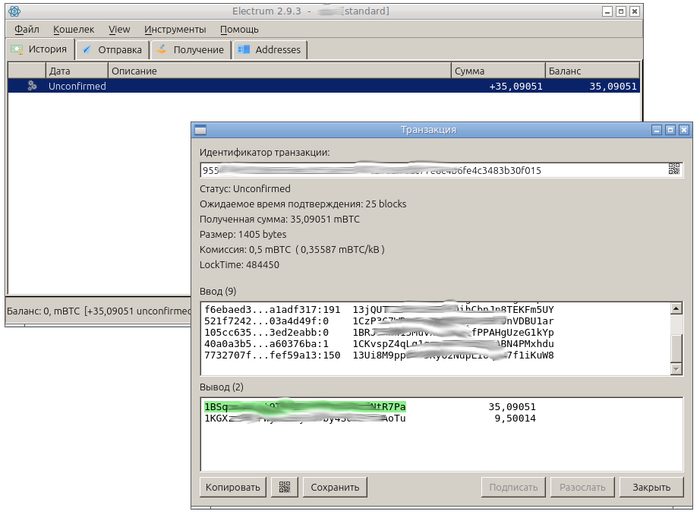700x518 pixels.
Task: Click the green highlighted output address 1BSq
Action: tap(305, 406)
